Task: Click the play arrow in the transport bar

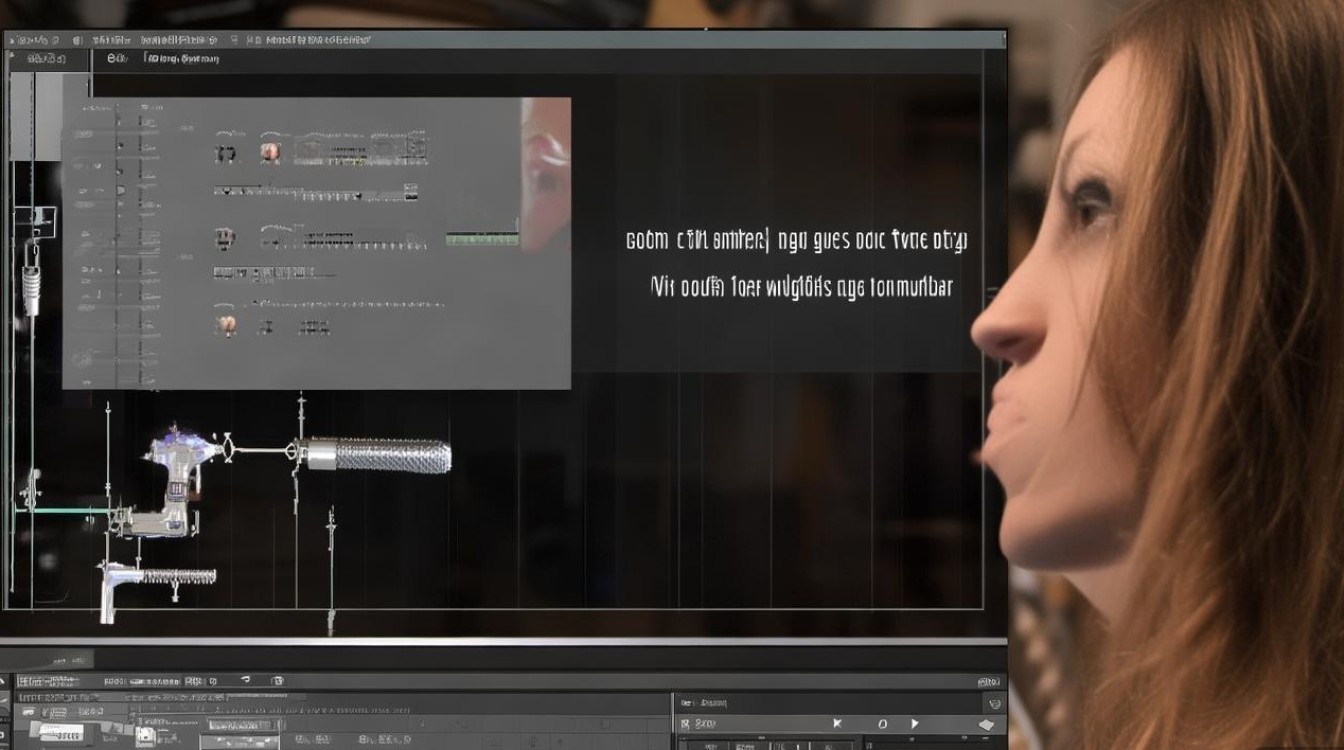Action: coord(914,723)
